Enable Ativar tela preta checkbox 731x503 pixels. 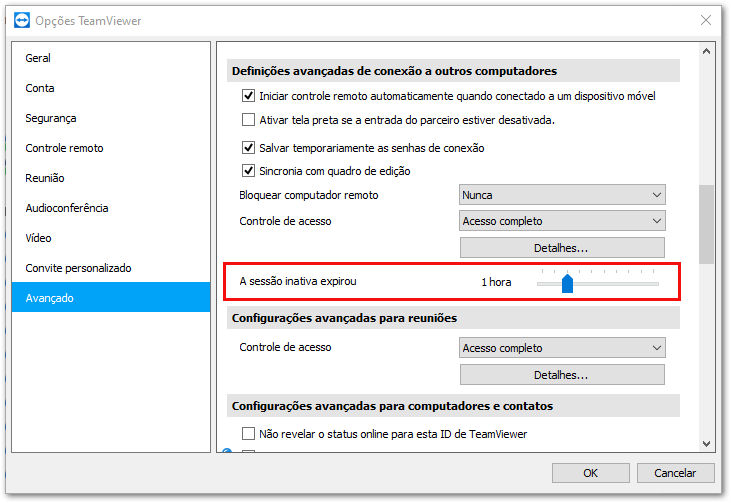(248, 120)
